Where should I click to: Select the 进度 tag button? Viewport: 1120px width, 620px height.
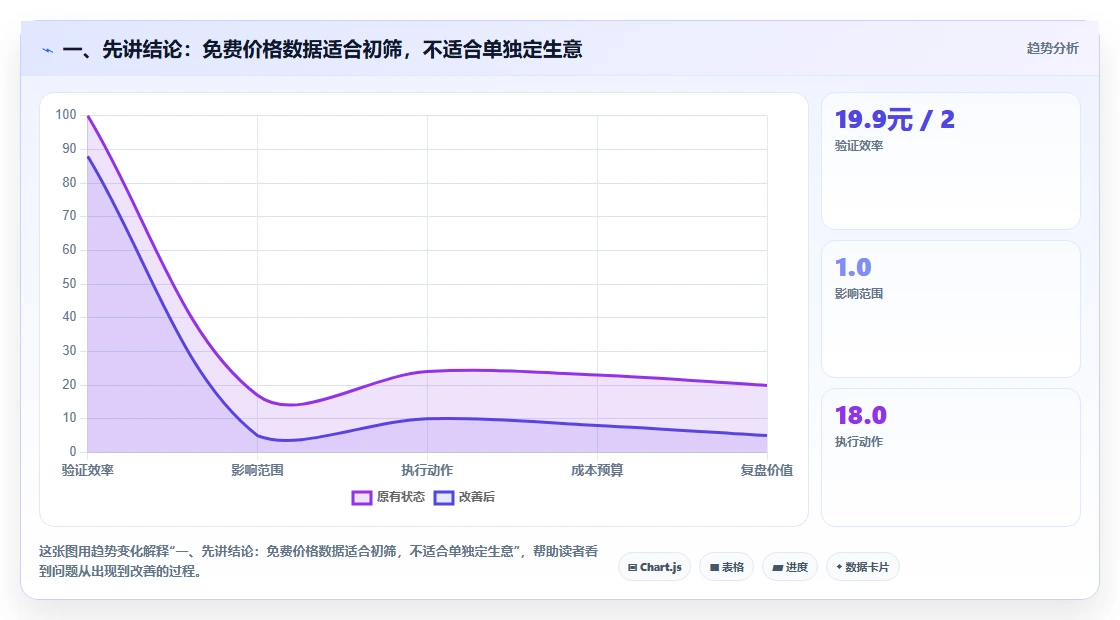(790, 567)
